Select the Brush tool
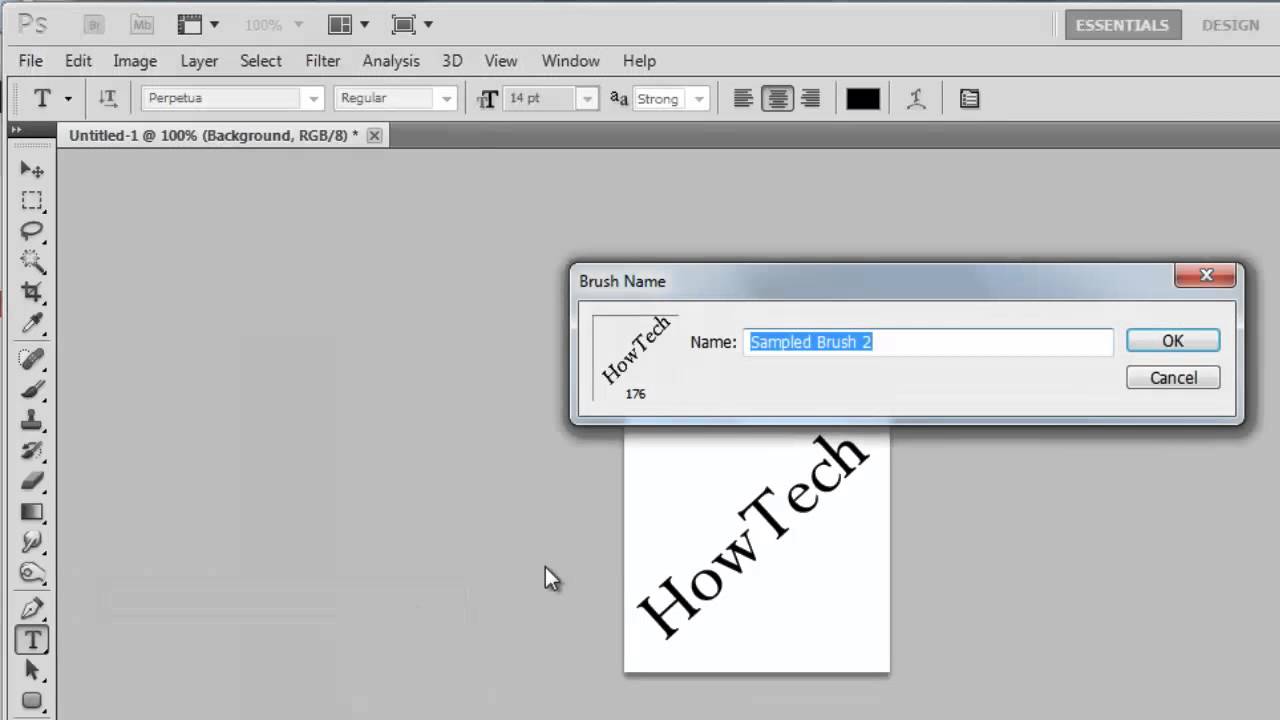Image resolution: width=1280 pixels, height=720 pixels. coord(32,389)
